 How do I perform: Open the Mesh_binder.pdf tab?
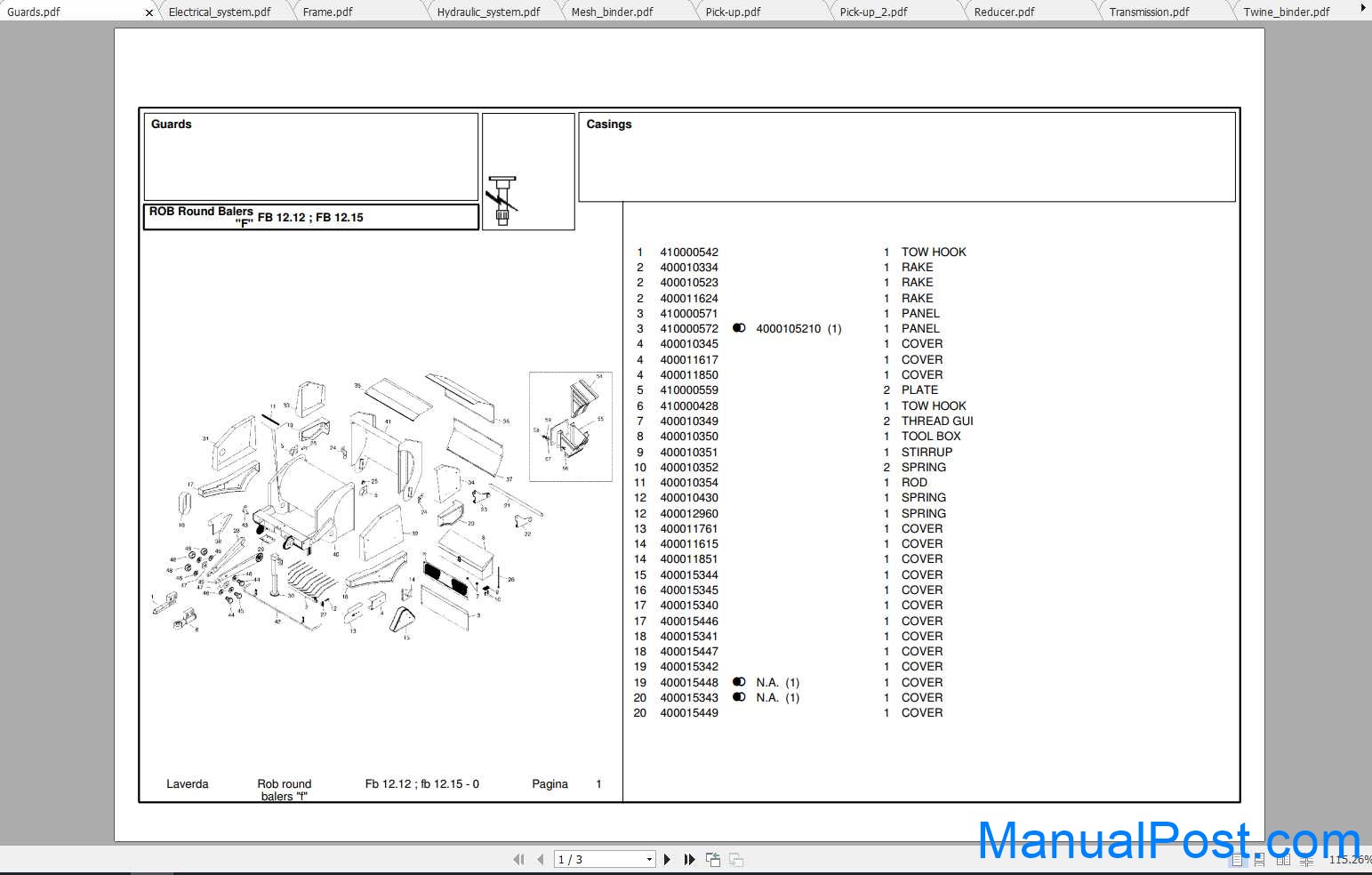tap(612, 12)
